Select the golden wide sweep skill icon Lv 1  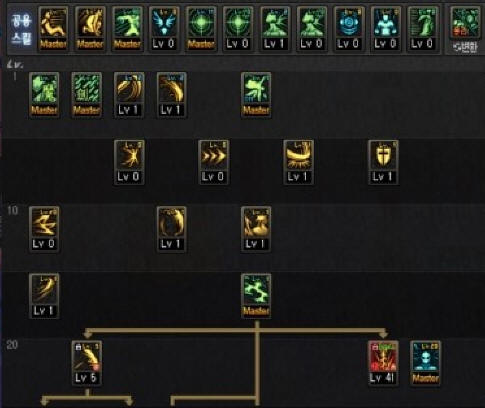298,162
